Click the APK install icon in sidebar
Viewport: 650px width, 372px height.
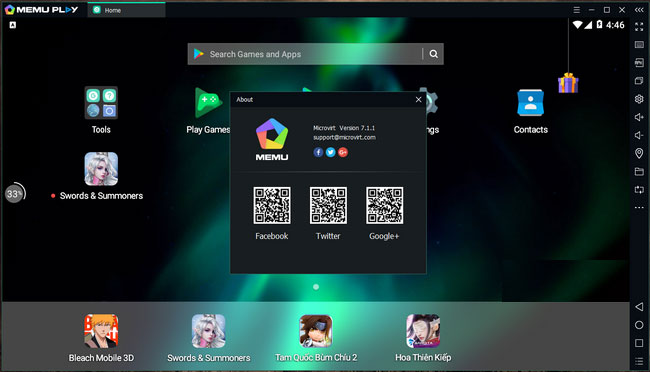click(639, 63)
